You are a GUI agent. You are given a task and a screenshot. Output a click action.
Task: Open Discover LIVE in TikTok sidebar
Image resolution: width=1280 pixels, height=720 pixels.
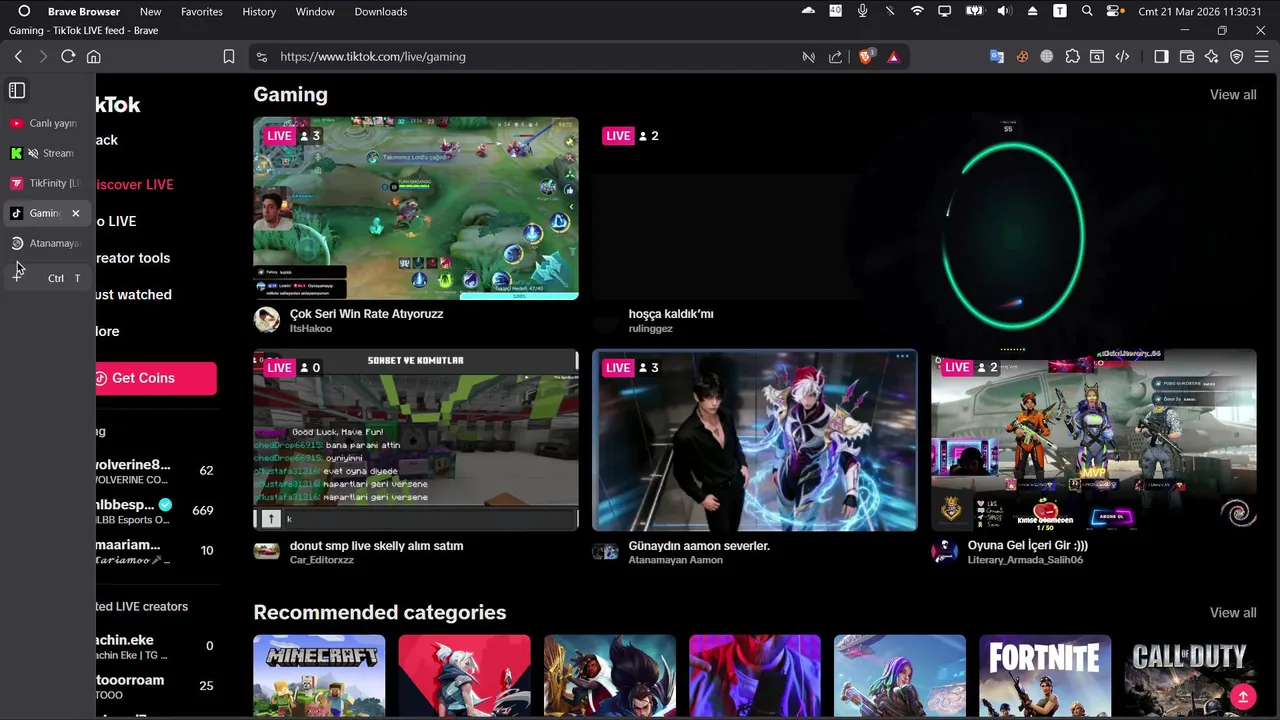tap(134, 184)
